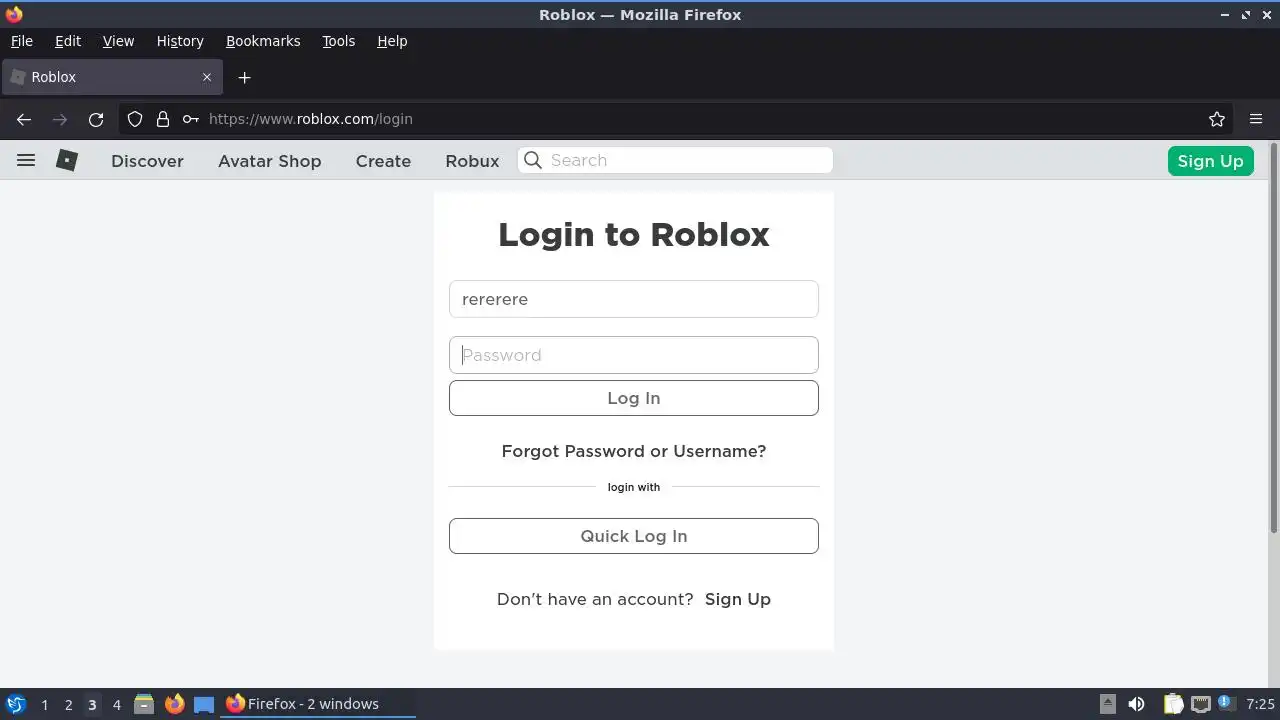Click the Roblox logo home icon
This screenshot has height=720, width=1280.
[x=67, y=160]
